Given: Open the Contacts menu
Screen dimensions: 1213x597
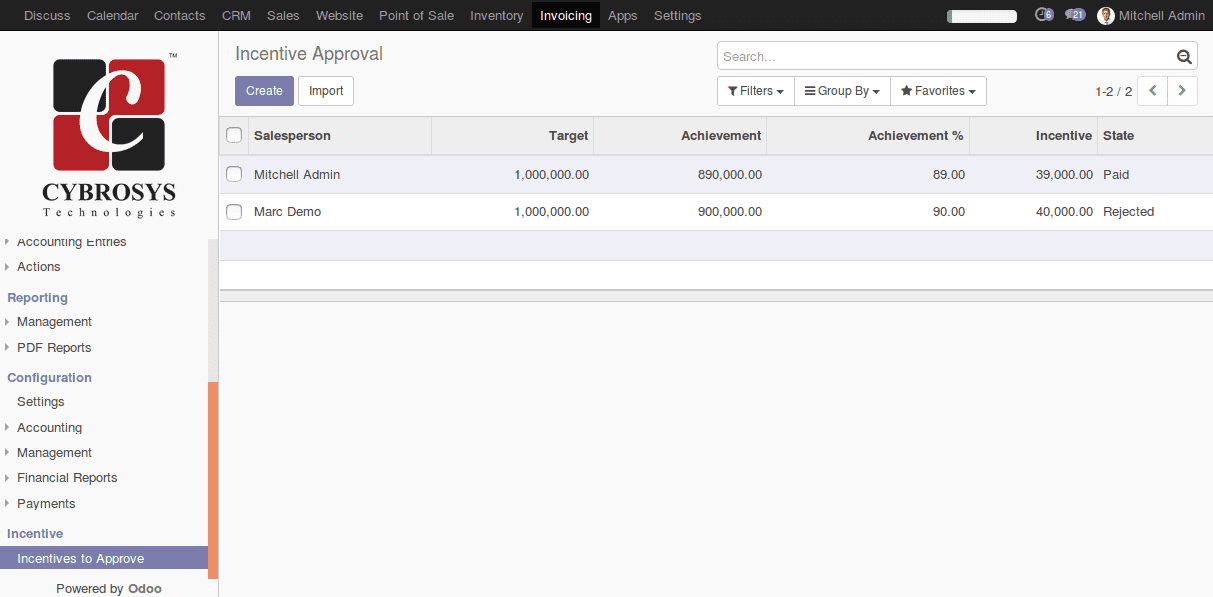Looking at the screenshot, I should pyautogui.click(x=180, y=15).
